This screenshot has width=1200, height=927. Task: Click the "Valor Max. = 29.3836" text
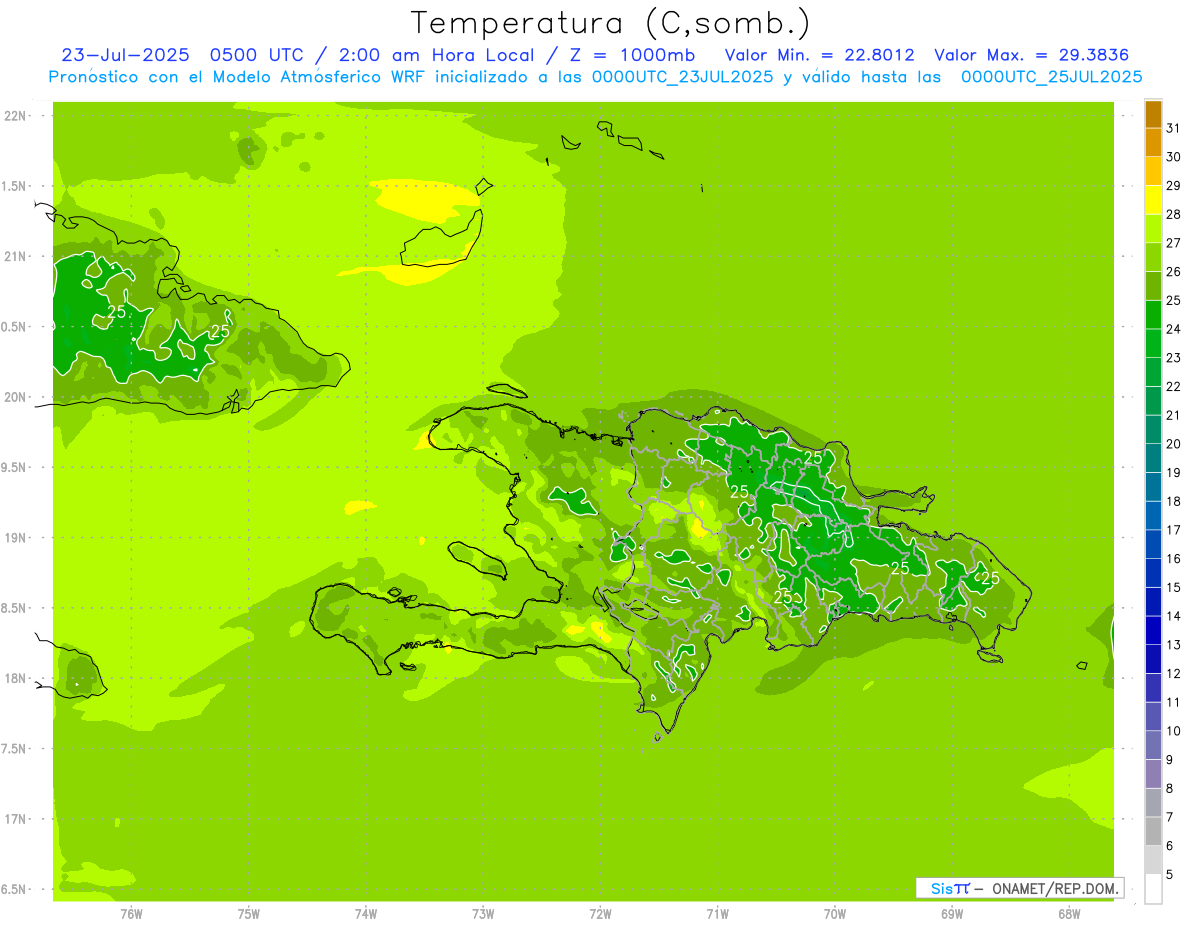point(1032,55)
